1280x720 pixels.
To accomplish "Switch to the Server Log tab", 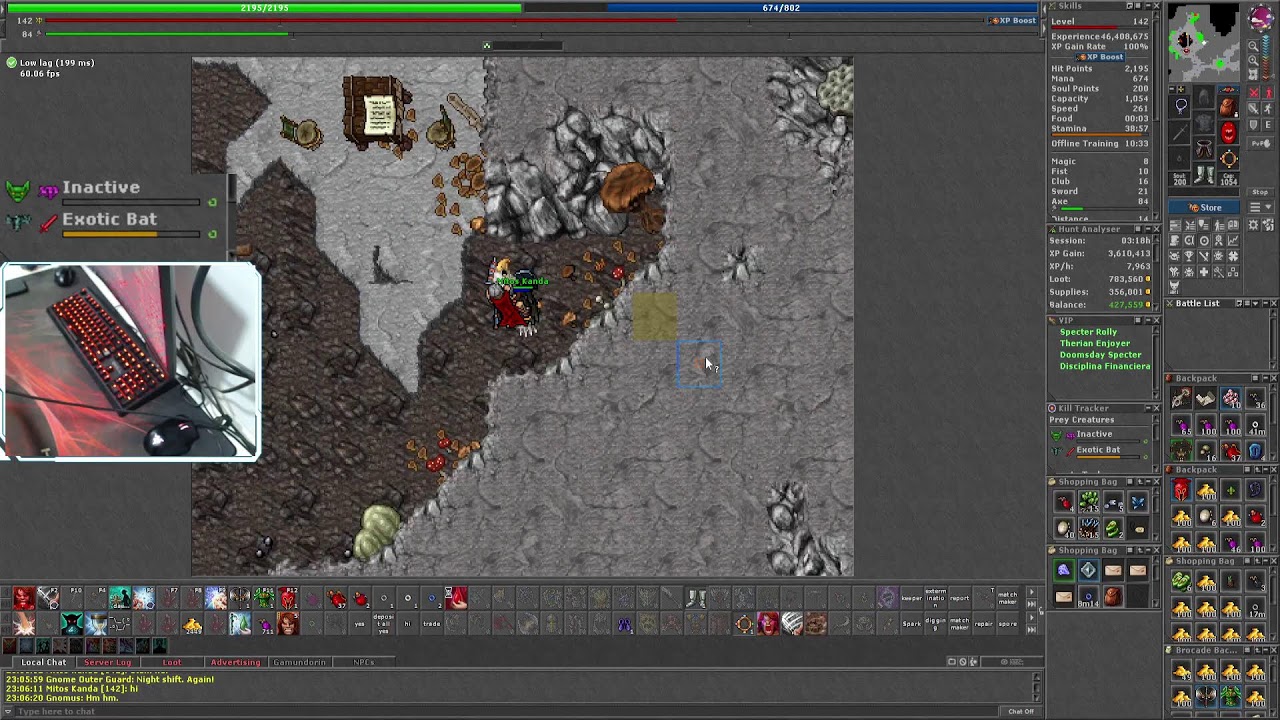I will tap(108, 662).
